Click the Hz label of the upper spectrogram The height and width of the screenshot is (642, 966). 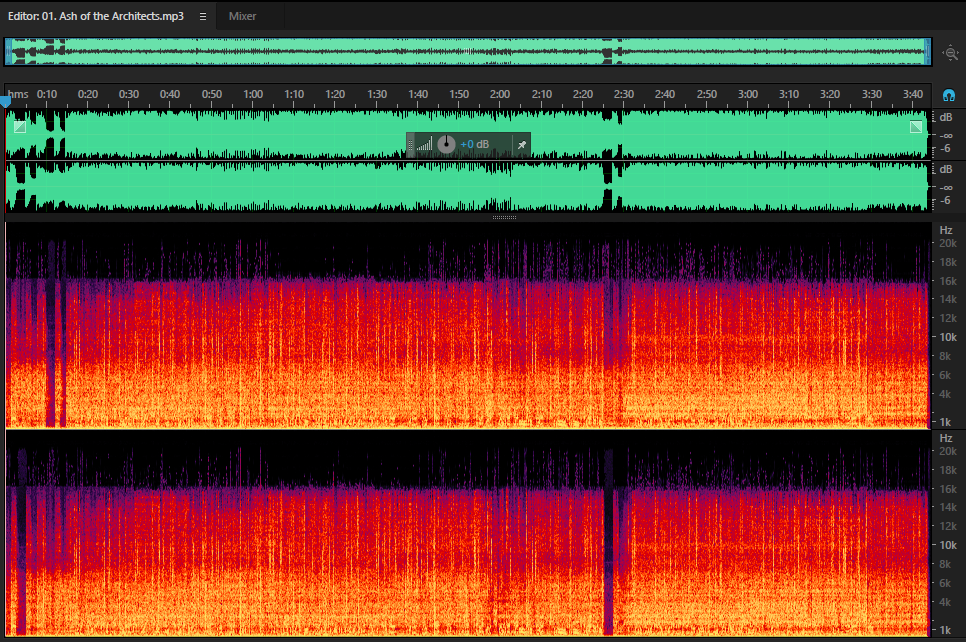pyautogui.click(x=946, y=230)
